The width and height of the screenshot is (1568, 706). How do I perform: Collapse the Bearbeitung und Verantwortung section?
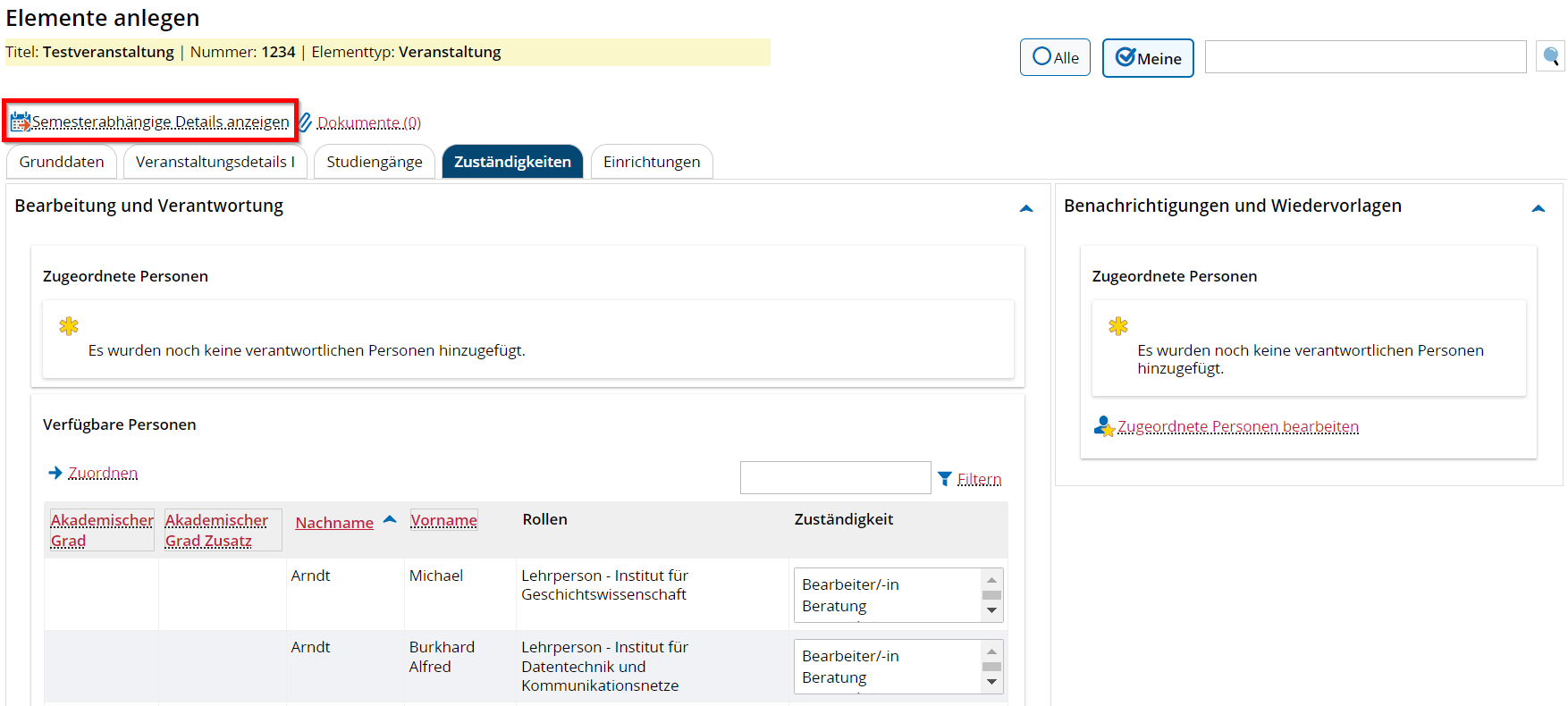pos(1026,208)
